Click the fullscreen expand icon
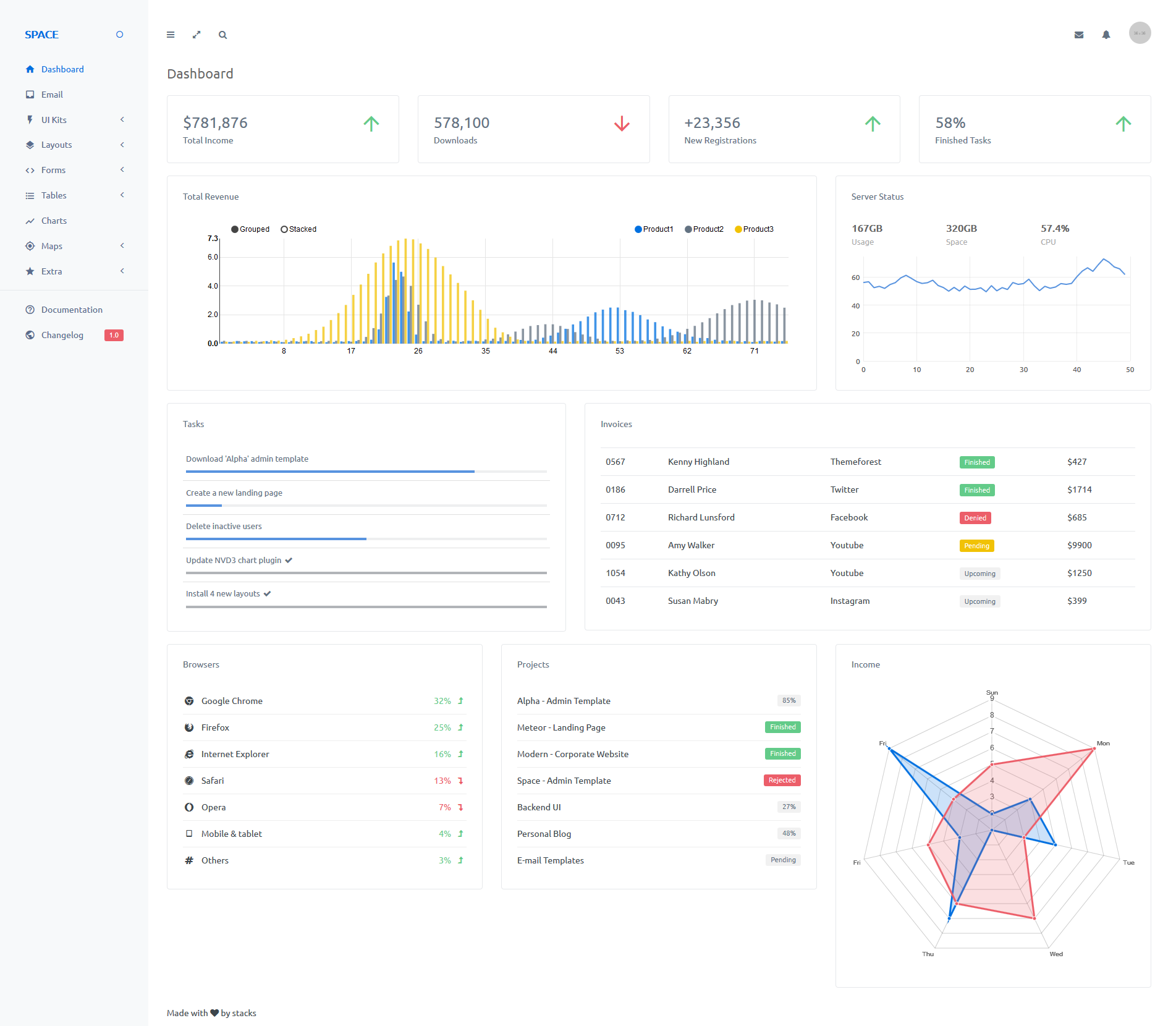Screen dimensions: 1176x1026 (197, 35)
